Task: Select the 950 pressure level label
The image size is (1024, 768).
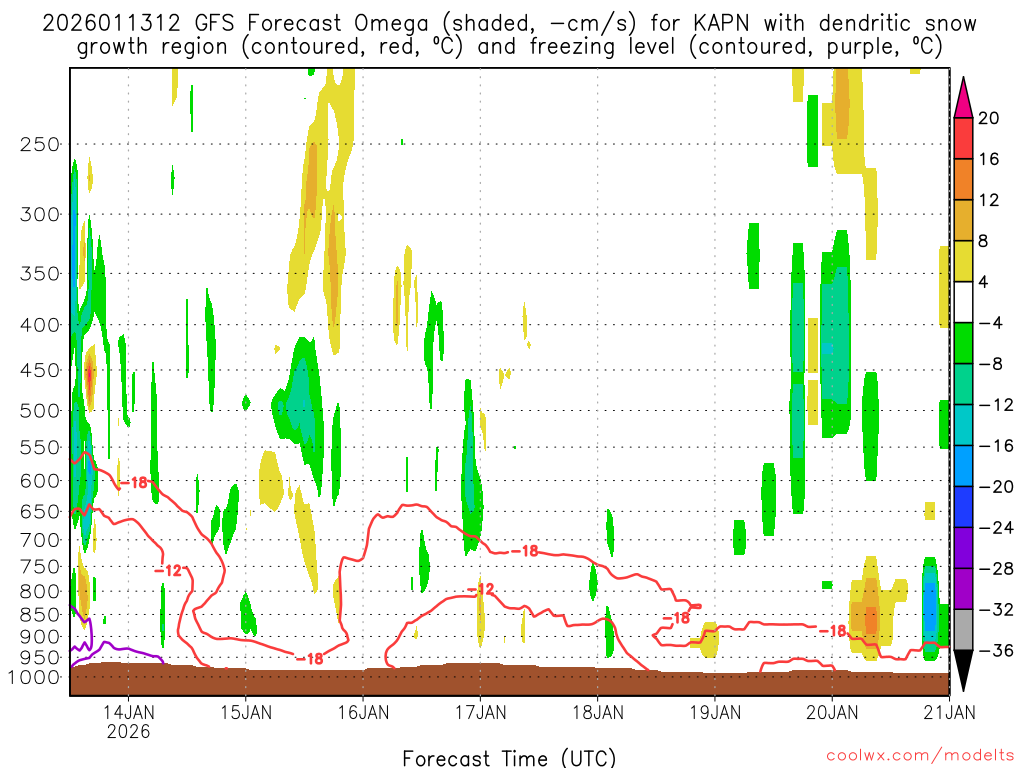Action: 40,657
